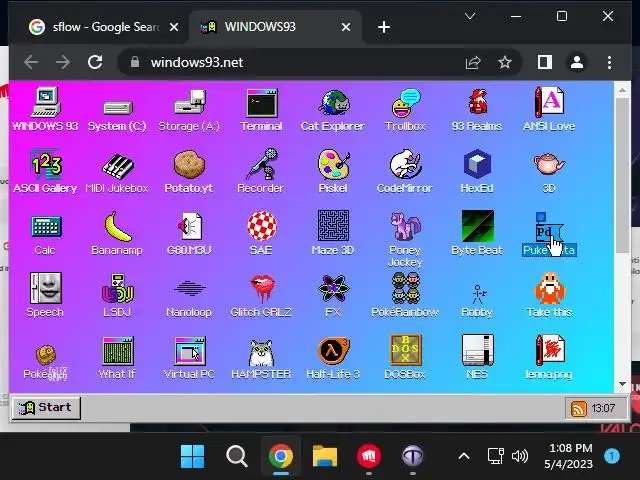This screenshot has height=480, width=640.
Task: Open the 3D teapot icon
Action: click(x=549, y=164)
